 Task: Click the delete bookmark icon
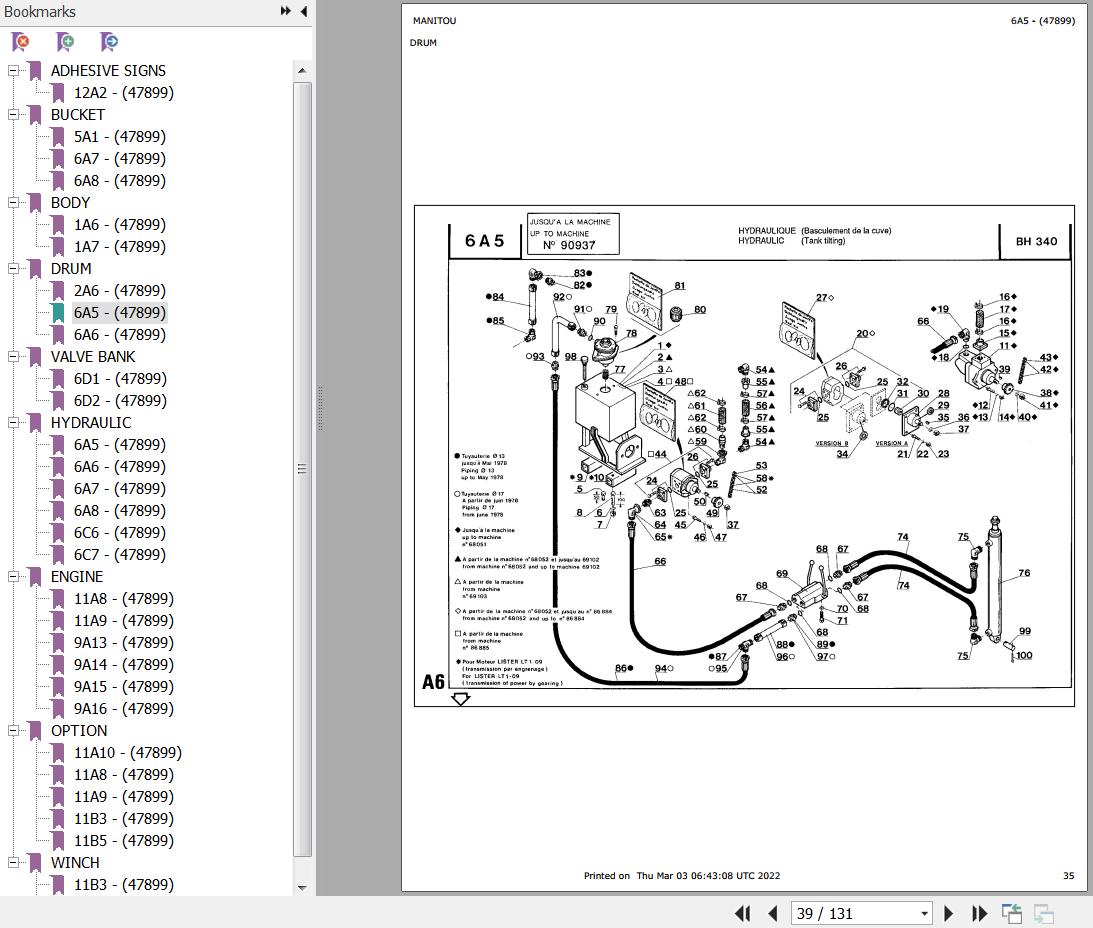21,42
